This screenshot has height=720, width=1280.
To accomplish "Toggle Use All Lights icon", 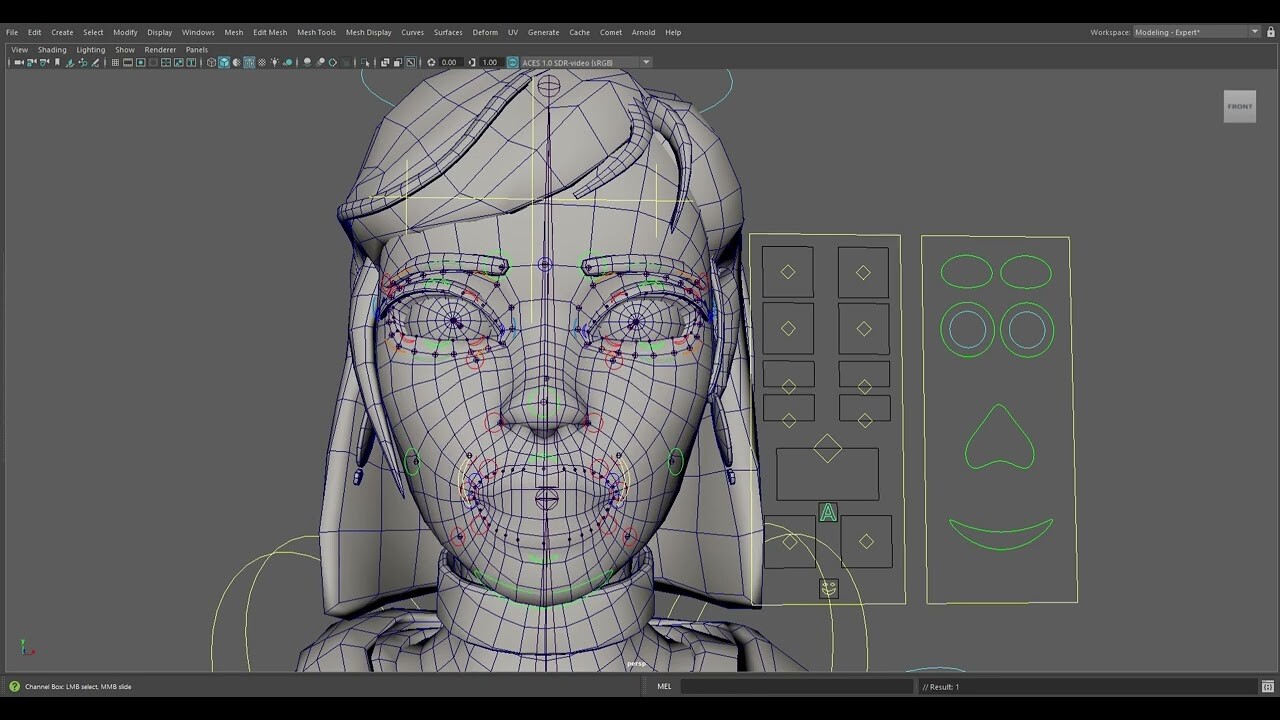I will pos(275,62).
